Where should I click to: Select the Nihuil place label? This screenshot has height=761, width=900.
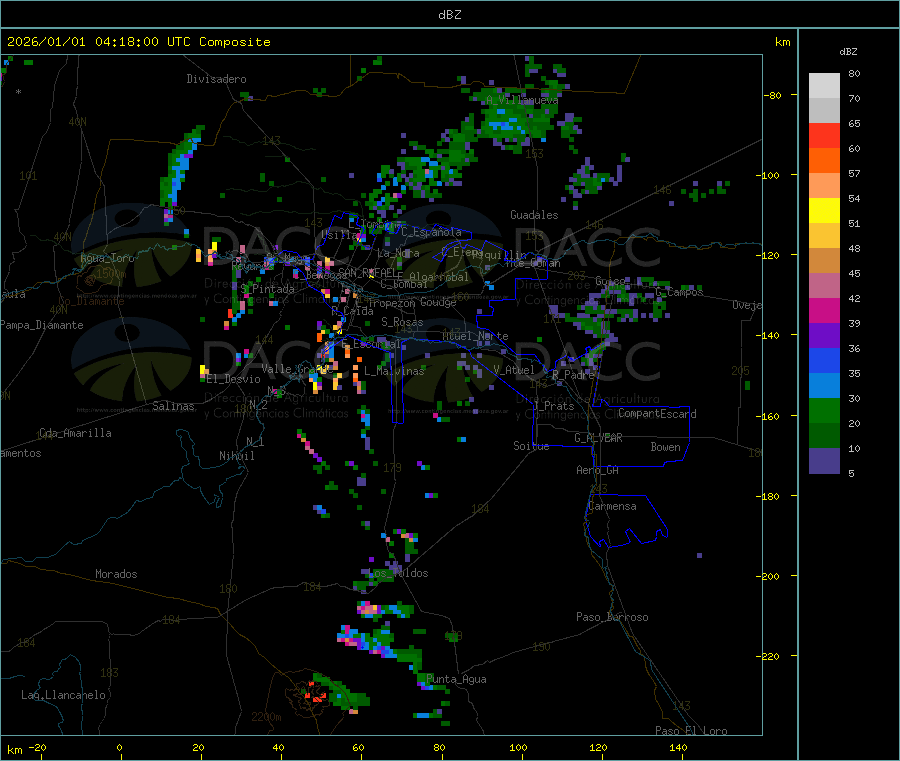click(236, 456)
